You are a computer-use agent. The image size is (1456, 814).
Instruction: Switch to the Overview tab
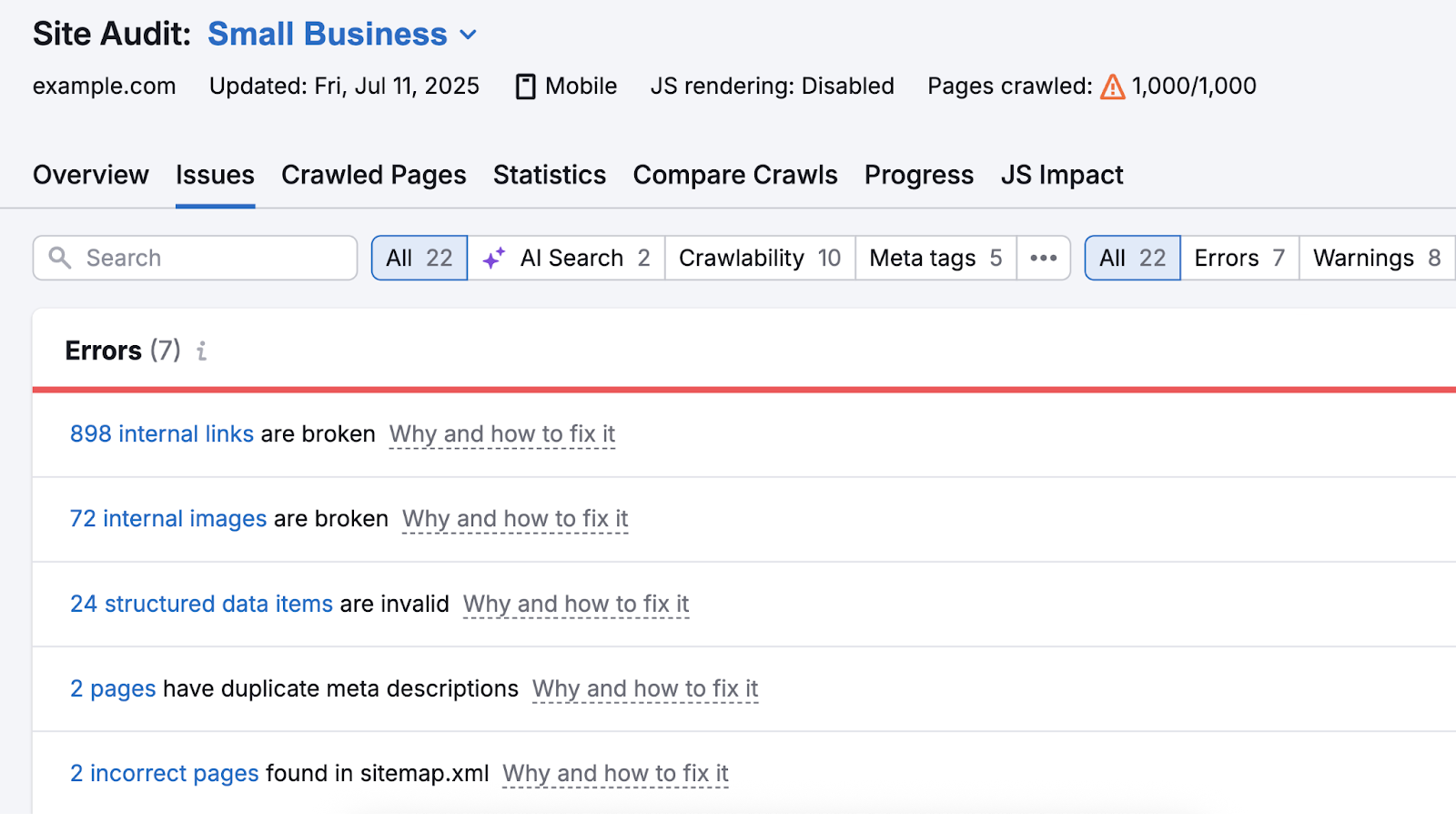tap(90, 175)
